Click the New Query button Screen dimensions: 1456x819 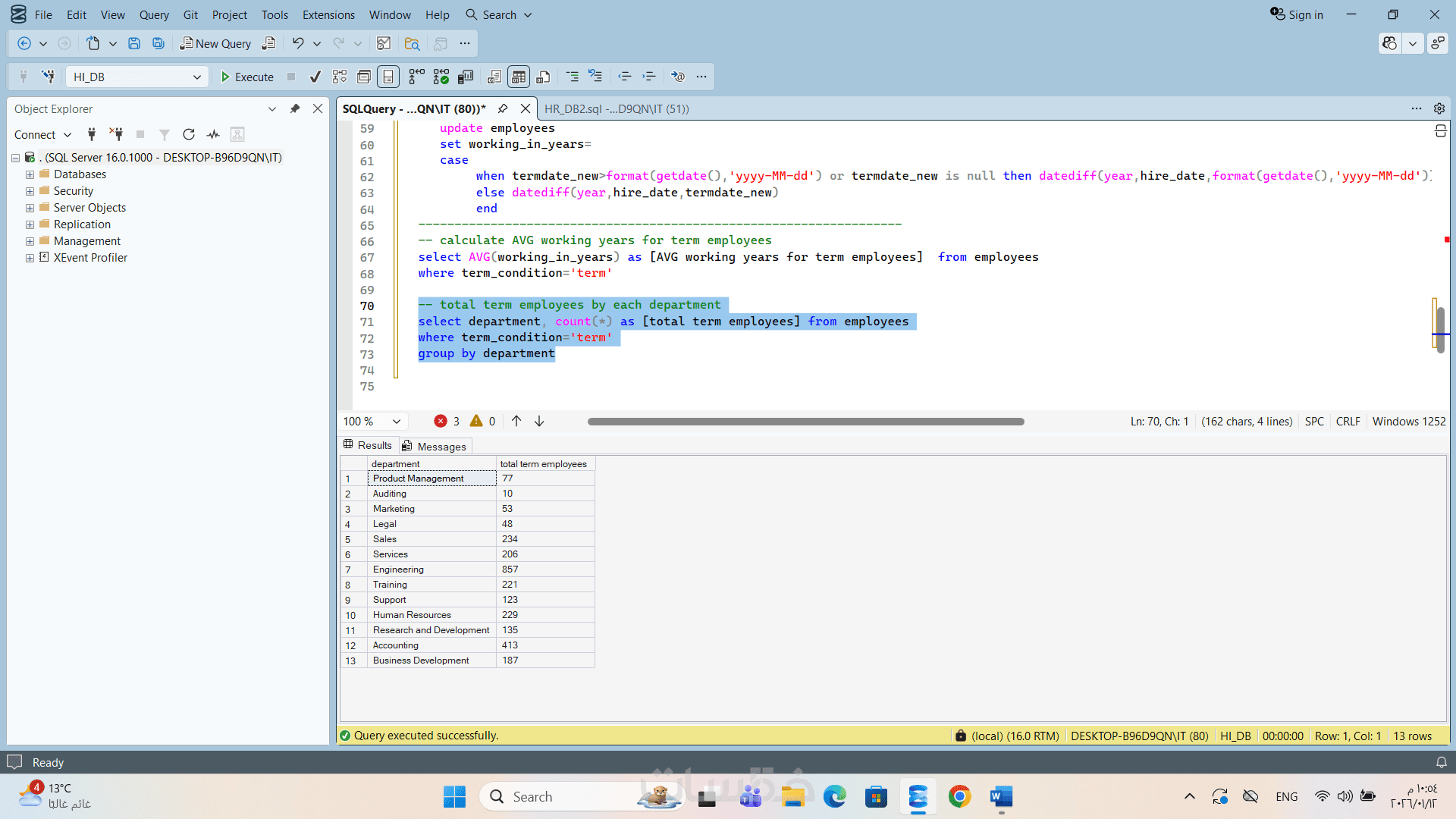[x=215, y=43]
